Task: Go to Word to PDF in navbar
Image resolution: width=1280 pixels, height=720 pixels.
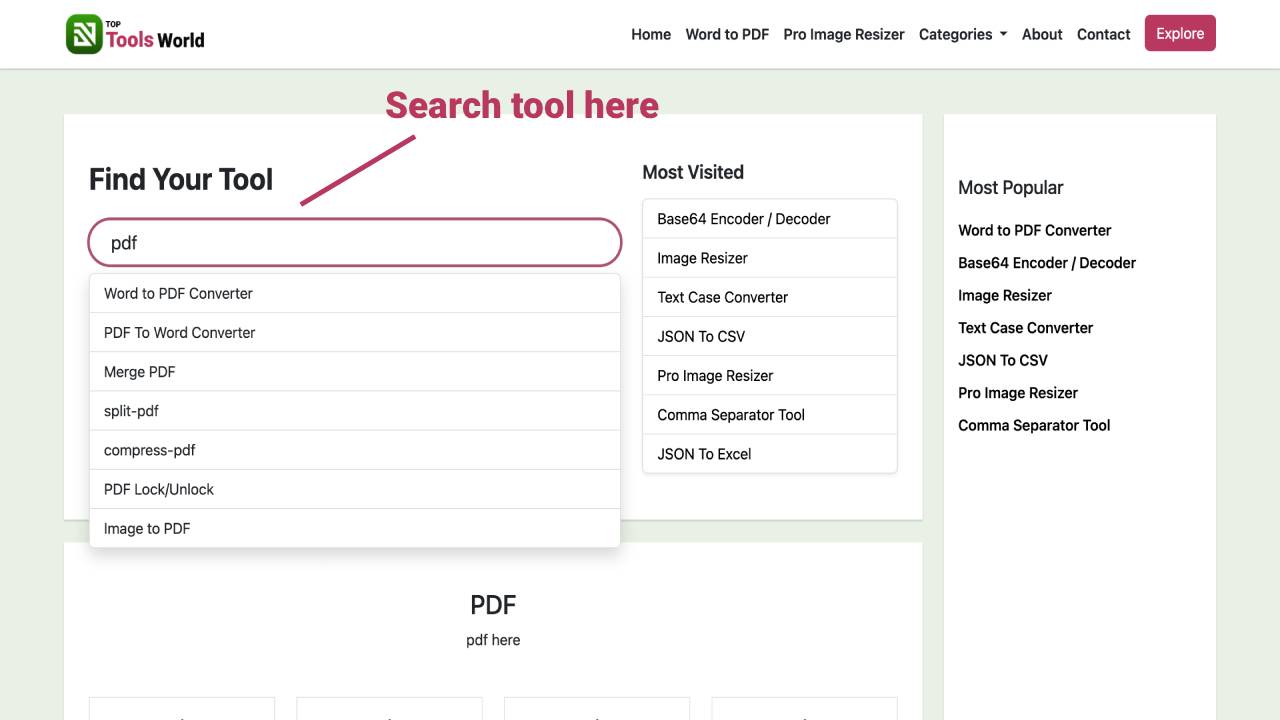Action: click(x=727, y=34)
